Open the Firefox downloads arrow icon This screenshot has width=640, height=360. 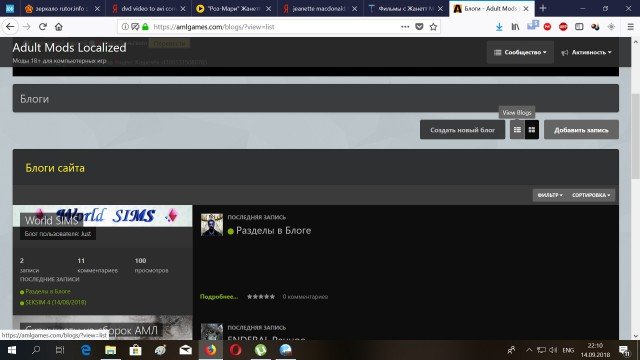tap(499, 27)
